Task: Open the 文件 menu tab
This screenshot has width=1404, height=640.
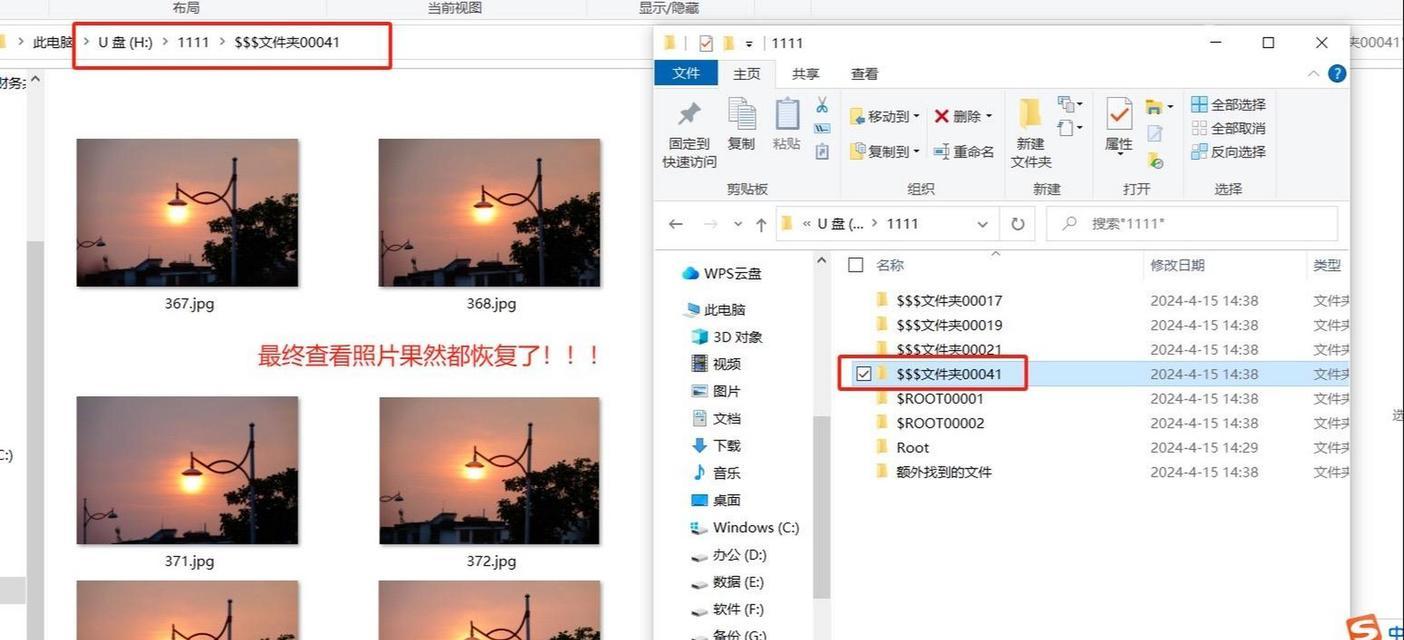Action: point(686,73)
